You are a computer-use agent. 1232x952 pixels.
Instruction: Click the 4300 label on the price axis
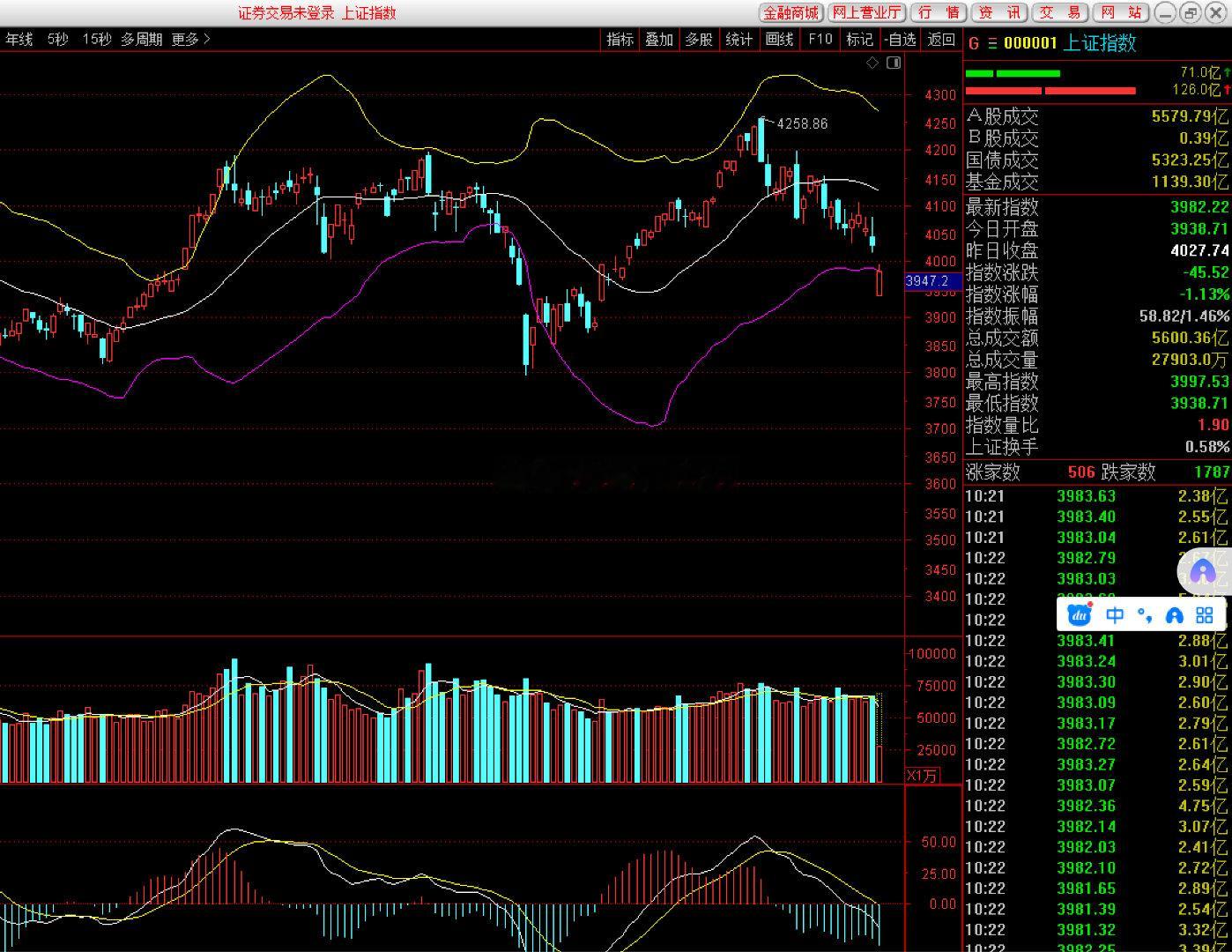tap(940, 95)
